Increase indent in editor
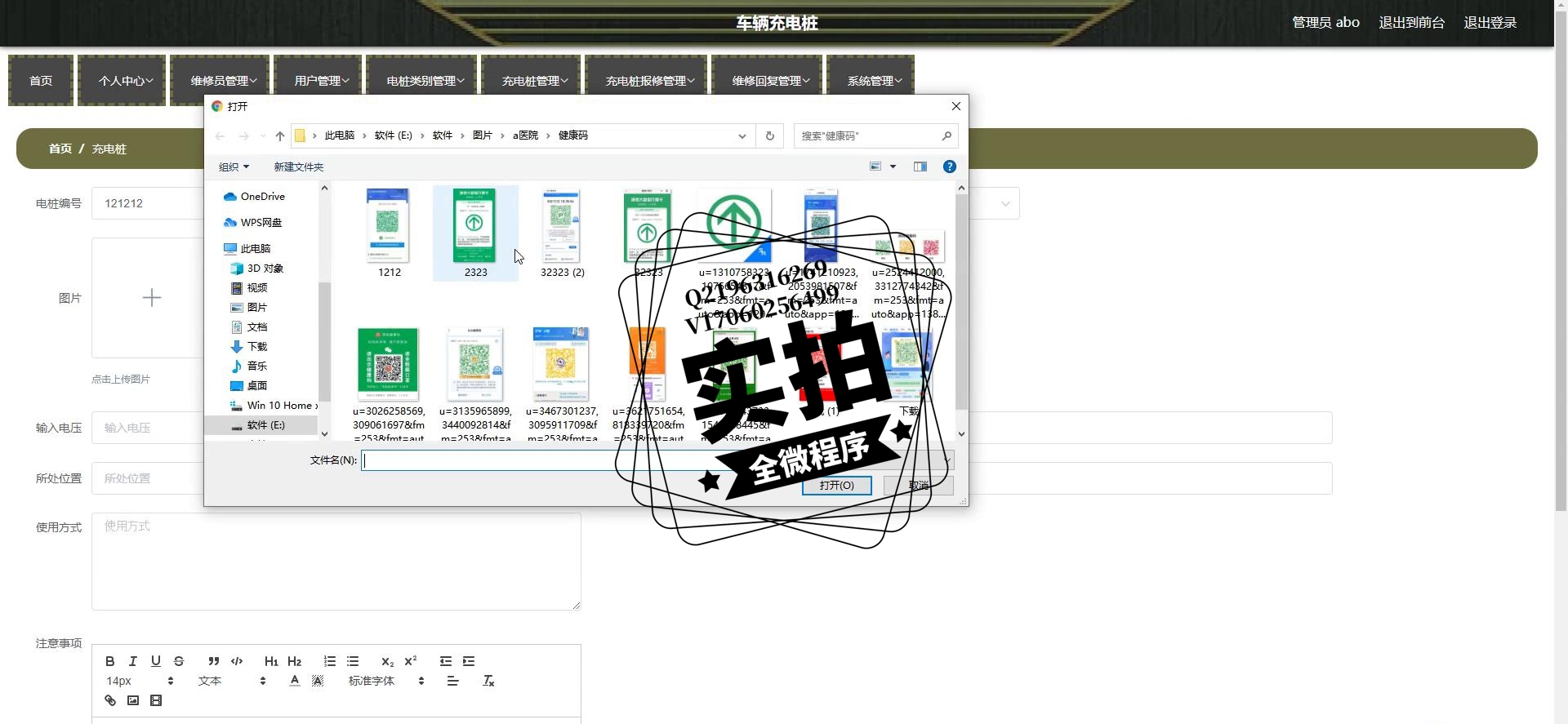This screenshot has width=1568, height=724. 469,661
